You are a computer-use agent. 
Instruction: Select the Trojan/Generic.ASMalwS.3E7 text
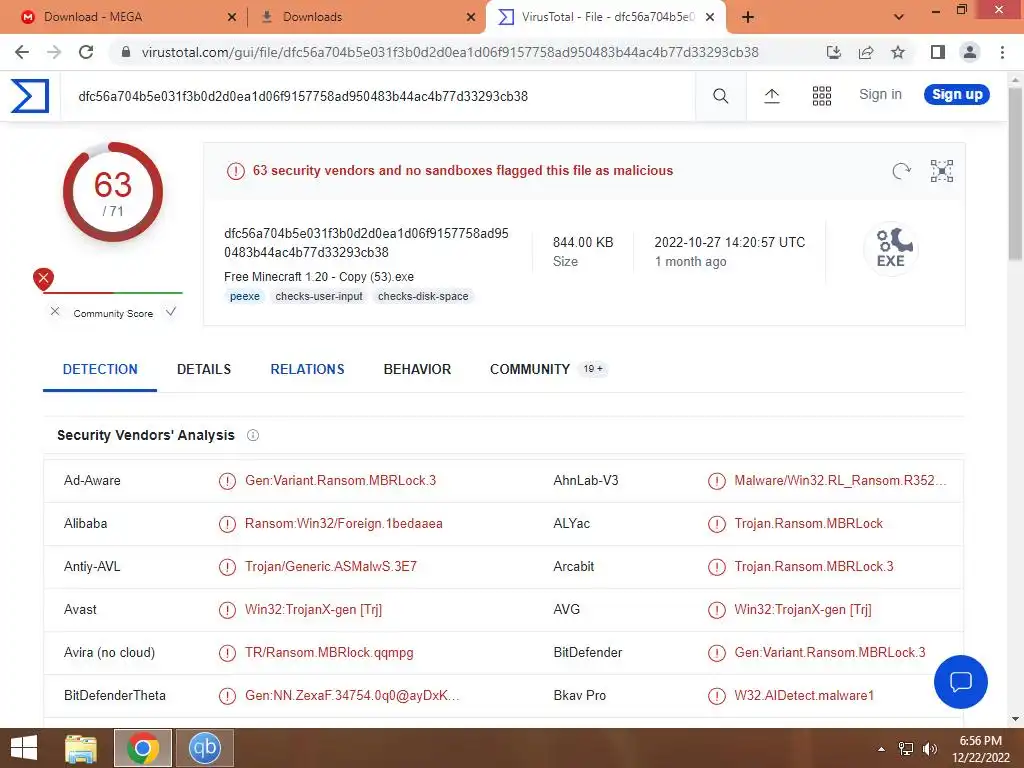330,567
